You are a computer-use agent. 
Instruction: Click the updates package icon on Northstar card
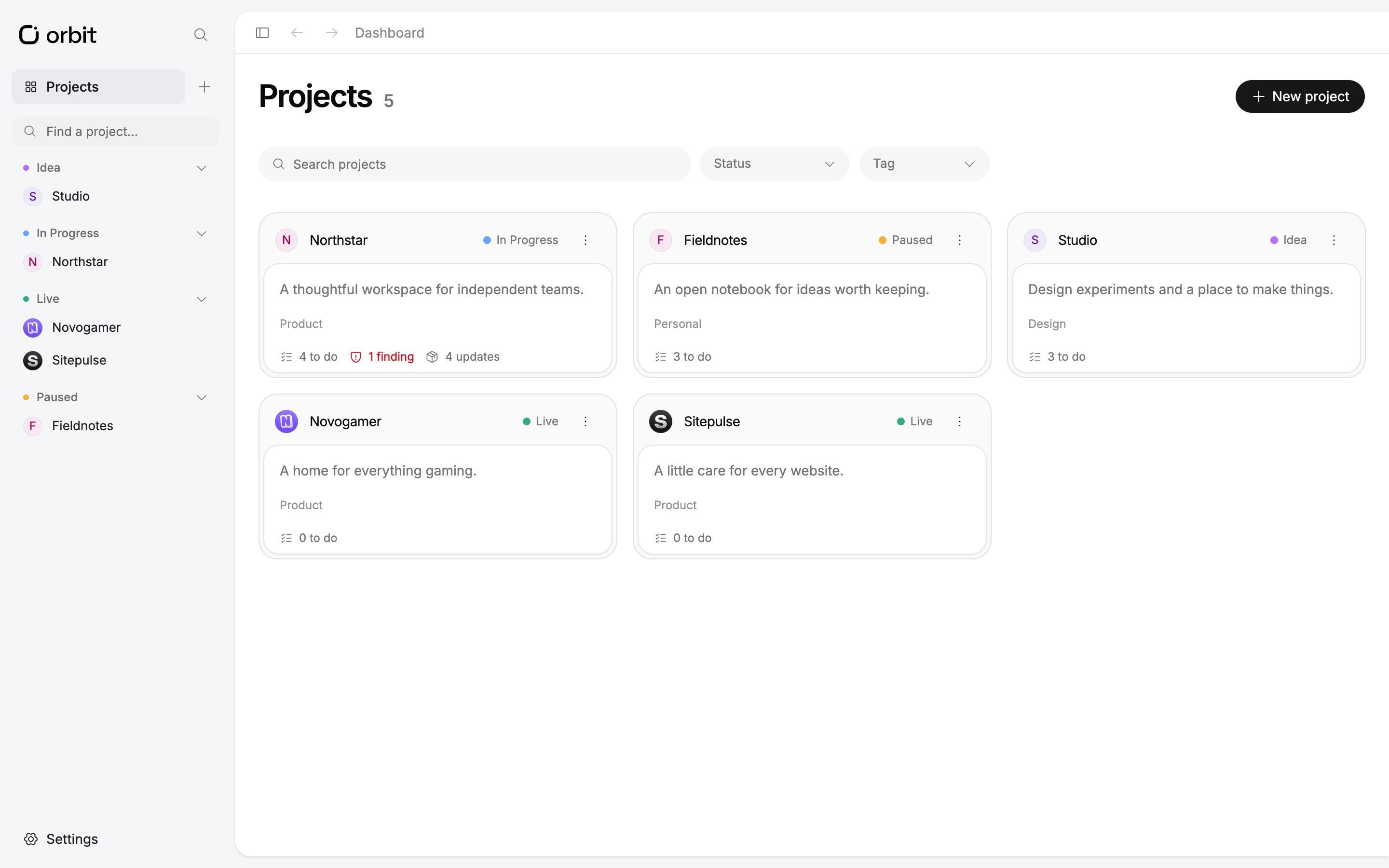click(432, 357)
